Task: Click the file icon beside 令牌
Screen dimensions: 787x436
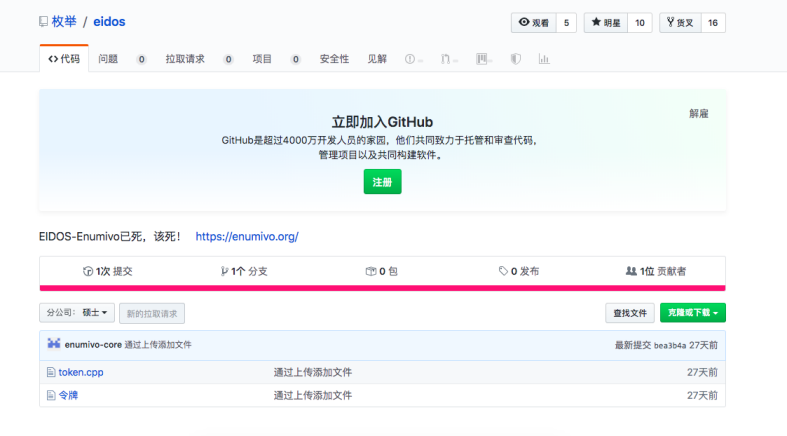Action: point(51,395)
